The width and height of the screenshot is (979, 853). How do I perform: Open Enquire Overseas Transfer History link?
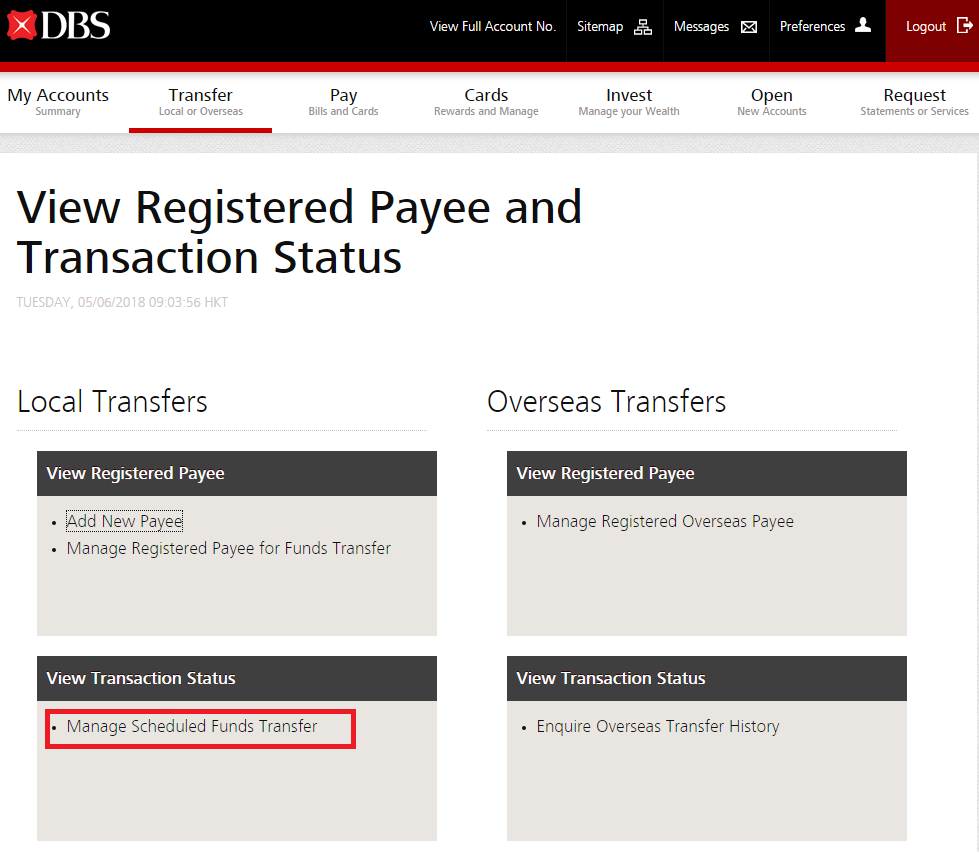pyautogui.click(x=658, y=727)
